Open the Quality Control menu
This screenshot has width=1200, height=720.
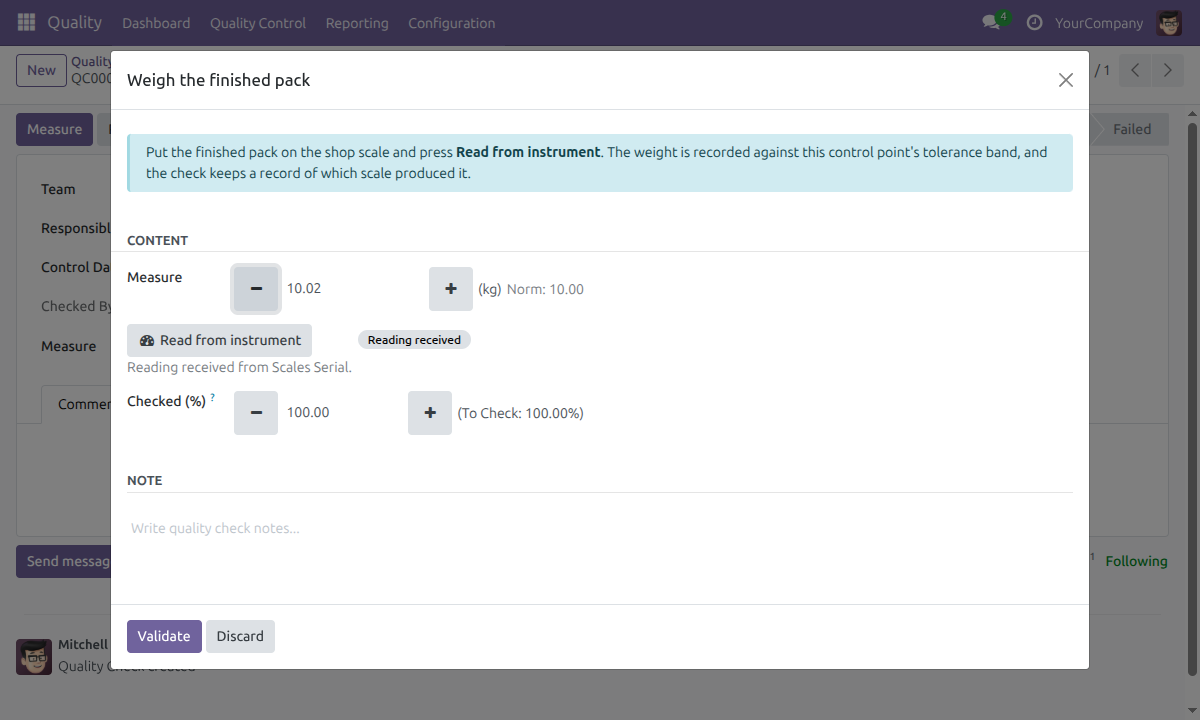(258, 22)
